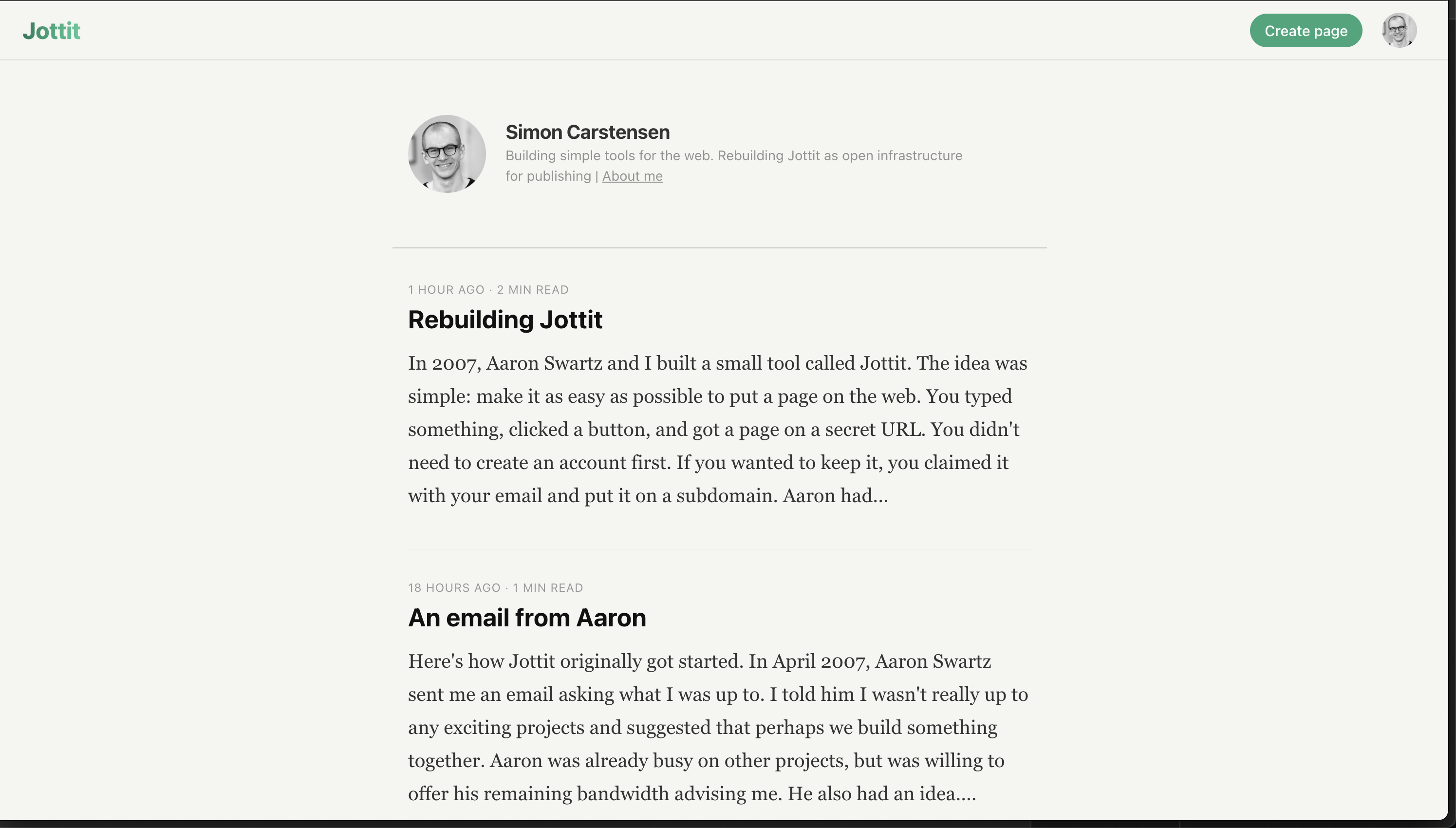This screenshot has height=828, width=1456.
Task: Click the excerpt line starting "Here's how Jottit"
Action: (x=699, y=661)
